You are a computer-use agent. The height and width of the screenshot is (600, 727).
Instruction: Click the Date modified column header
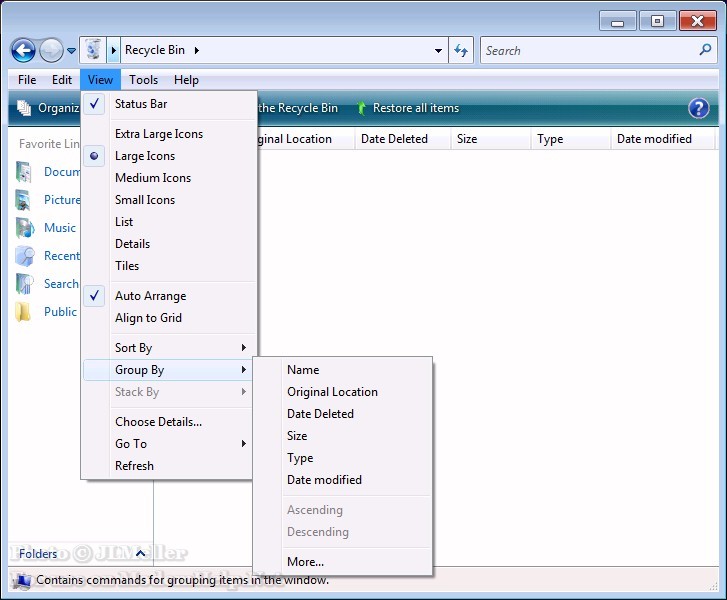coord(663,139)
